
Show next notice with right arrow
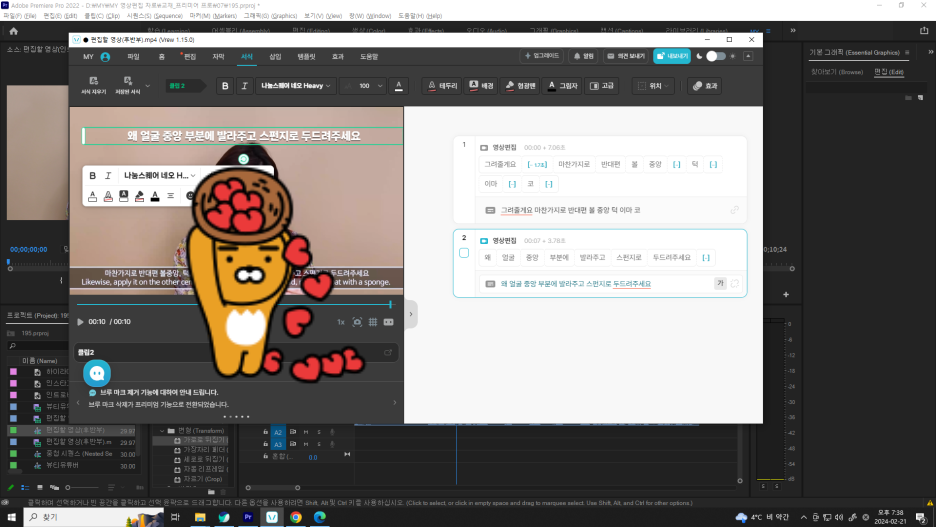395,403
